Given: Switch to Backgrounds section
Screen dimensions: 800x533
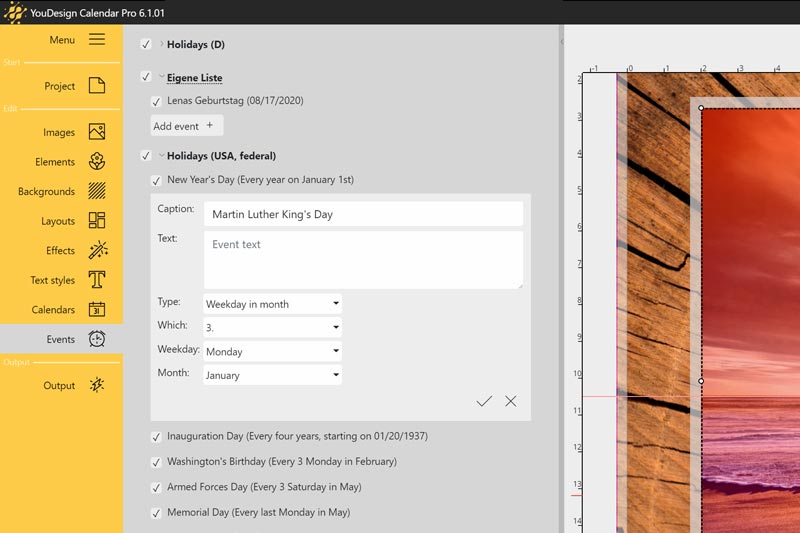Looking at the screenshot, I should pyautogui.click(x=46, y=192).
